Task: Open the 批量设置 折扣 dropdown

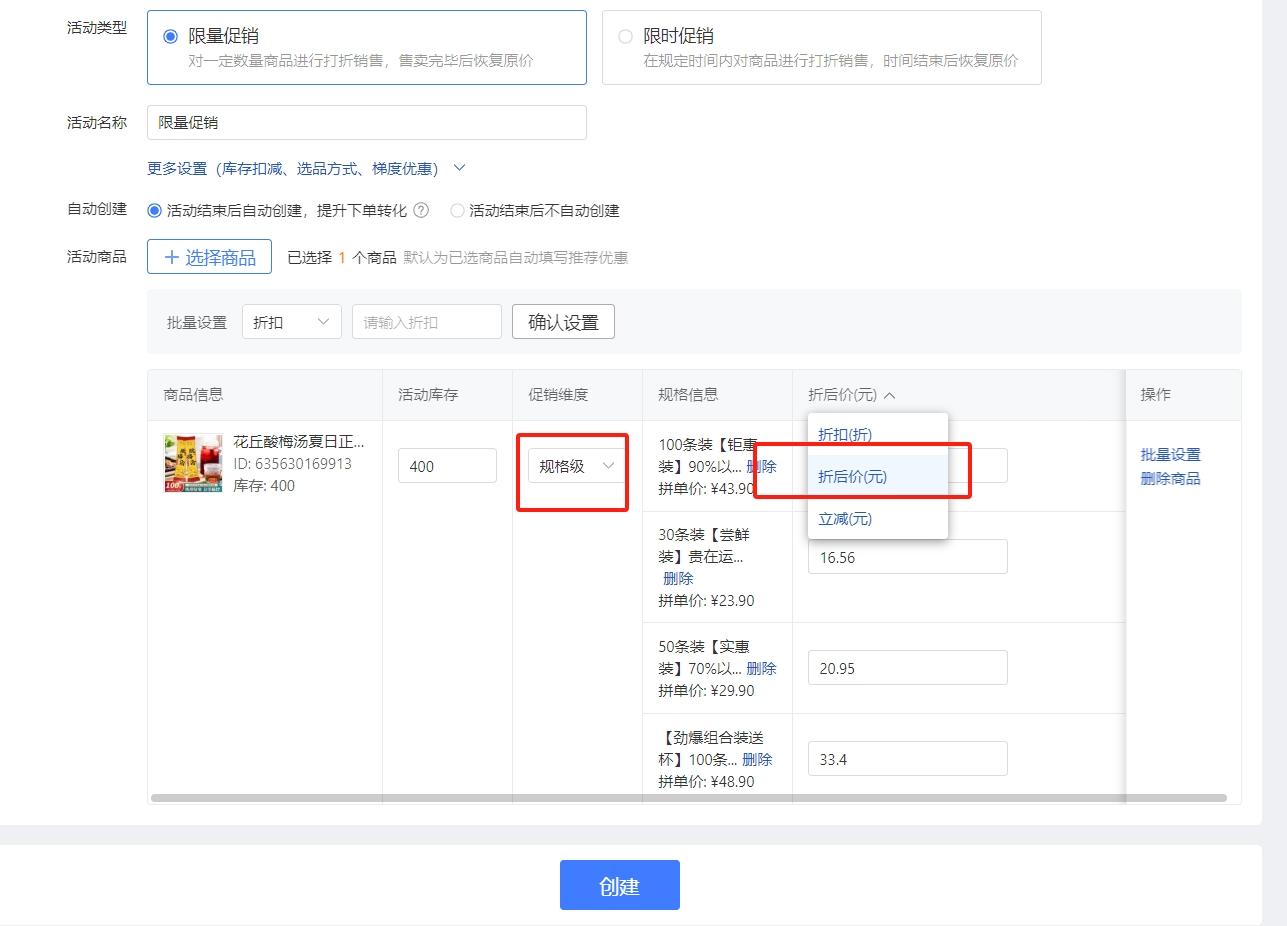Action: [x=291, y=321]
